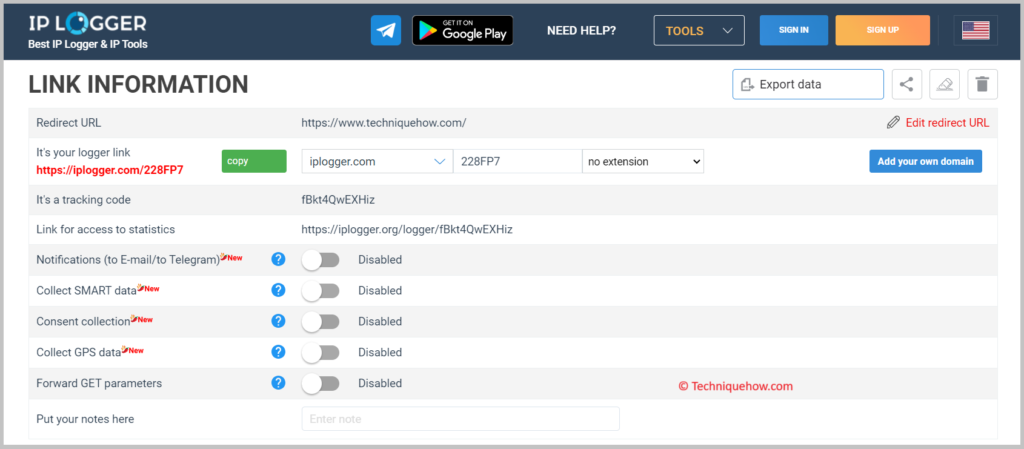Image resolution: width=1024 pixels, height=449 pixels.
Task: Click NEED HELP? in the header
Action: [x=581, y=31]
